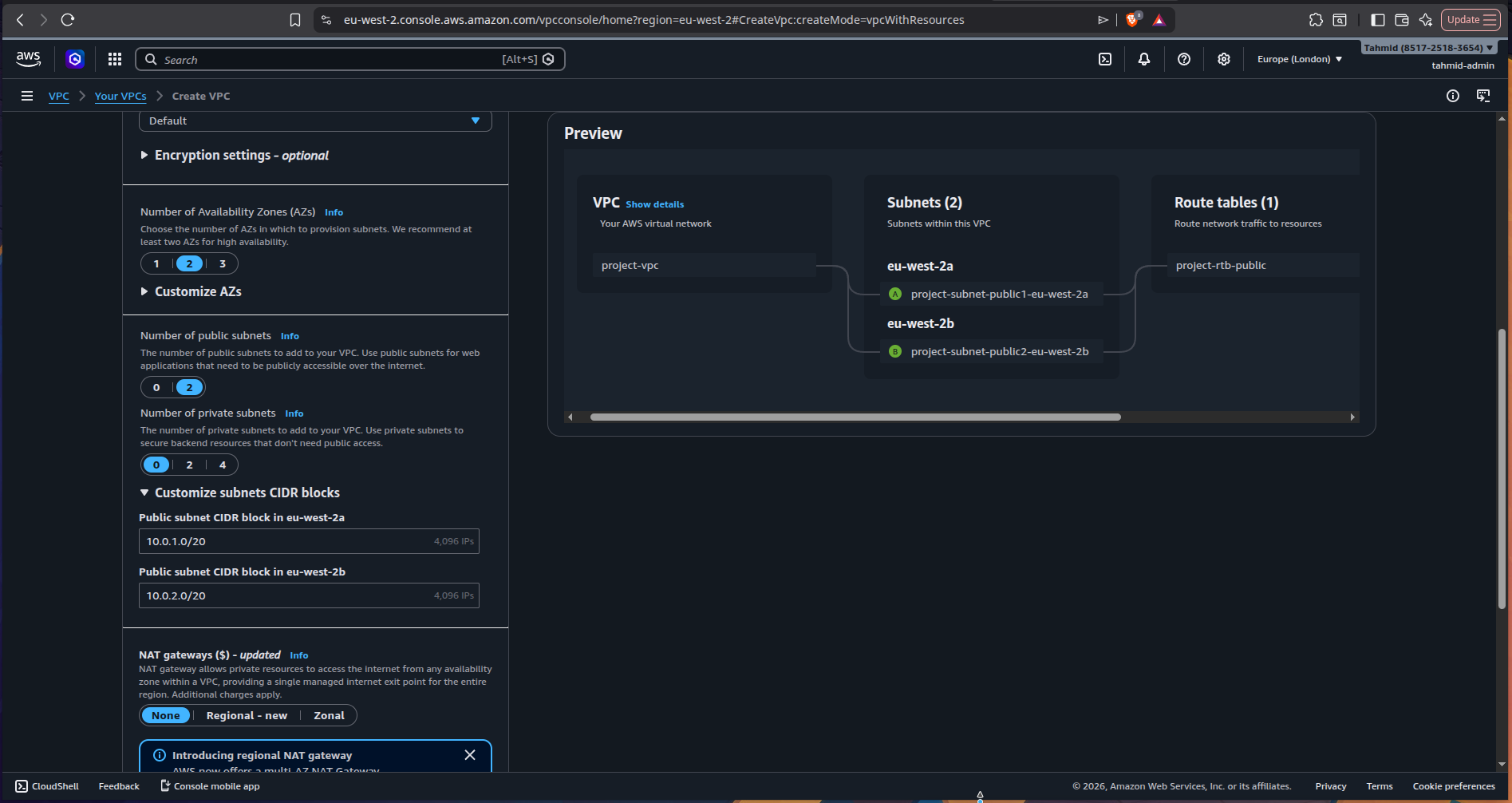Image resolution: width=1512 pixels, height=803 pixels.
Task: Bookmark this page icon
Action: [x=295, y=20]
